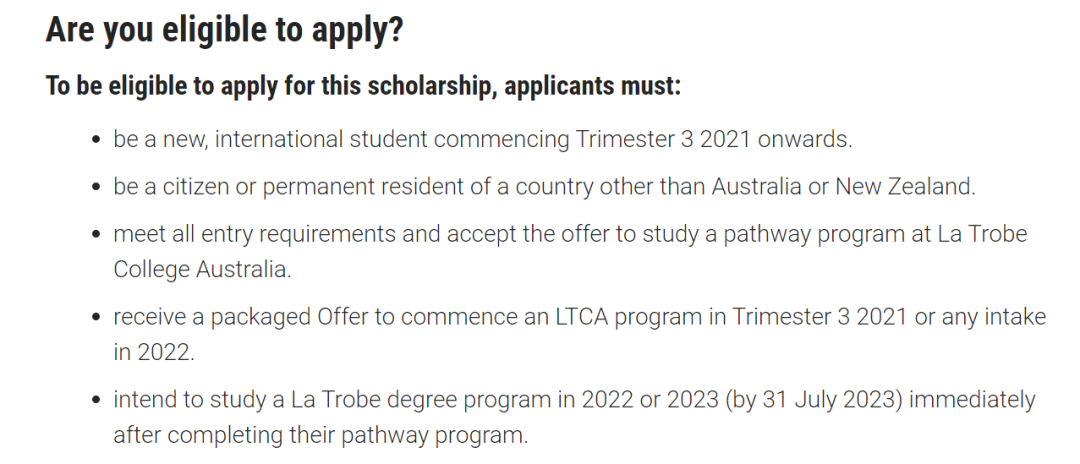This screenshot has height=464, width=1080.
Task: Click the bullet dot before "be a citizen or permanent resident"
Action: pos(96,187)
